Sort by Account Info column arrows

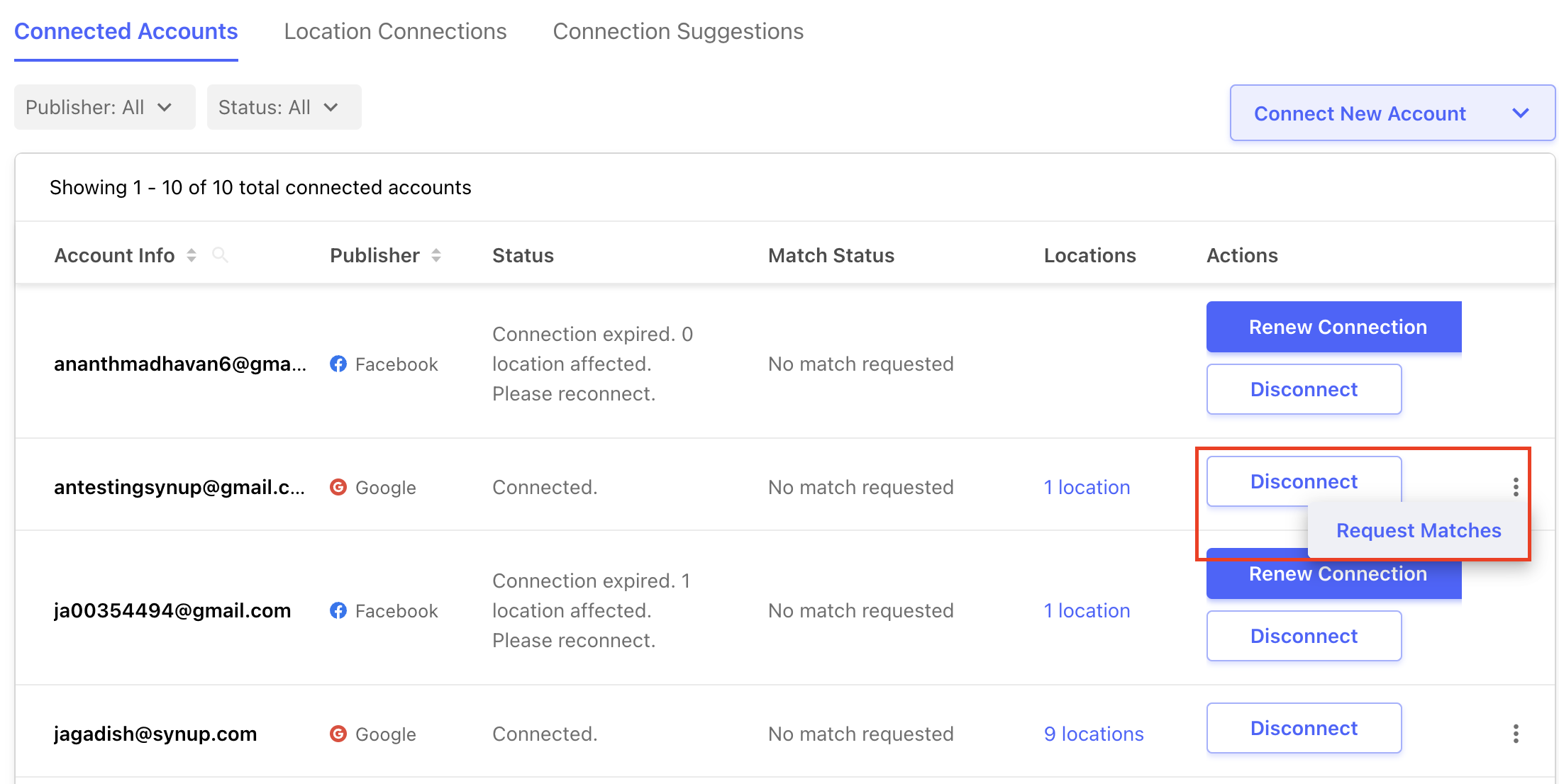192,255
